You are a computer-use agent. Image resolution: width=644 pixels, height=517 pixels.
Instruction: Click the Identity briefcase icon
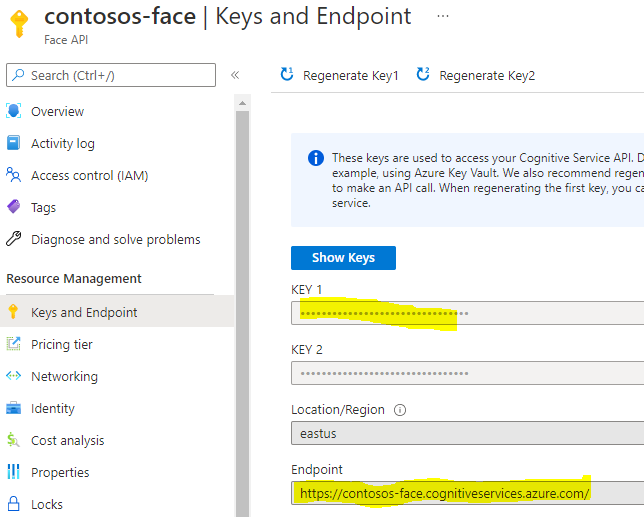point(14,408)
